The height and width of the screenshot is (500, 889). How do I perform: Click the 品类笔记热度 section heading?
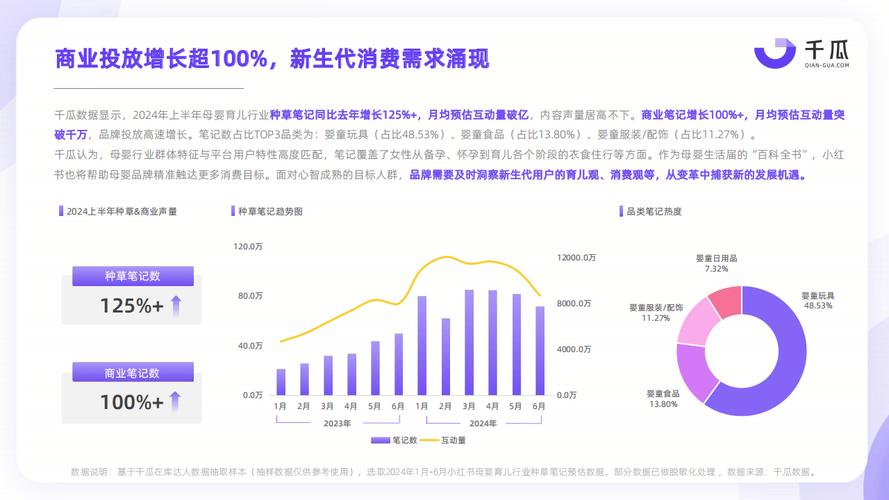[x=654, y=211]
